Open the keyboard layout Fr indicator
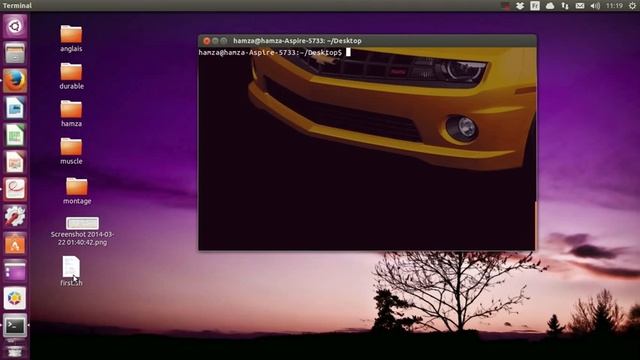The image size is (640, 360). [x=535, y=6]
